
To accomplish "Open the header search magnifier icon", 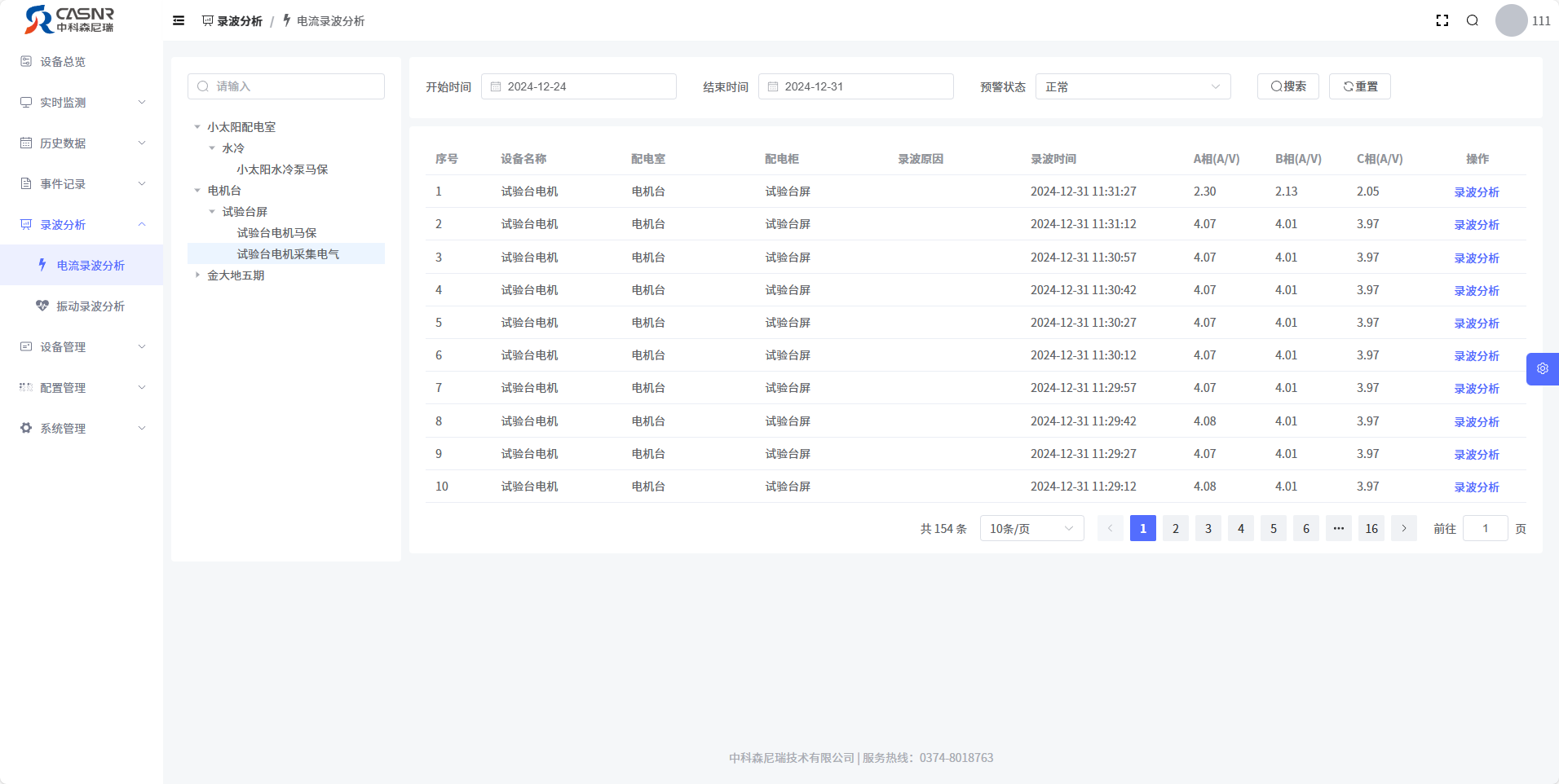I will [1473, 20].
